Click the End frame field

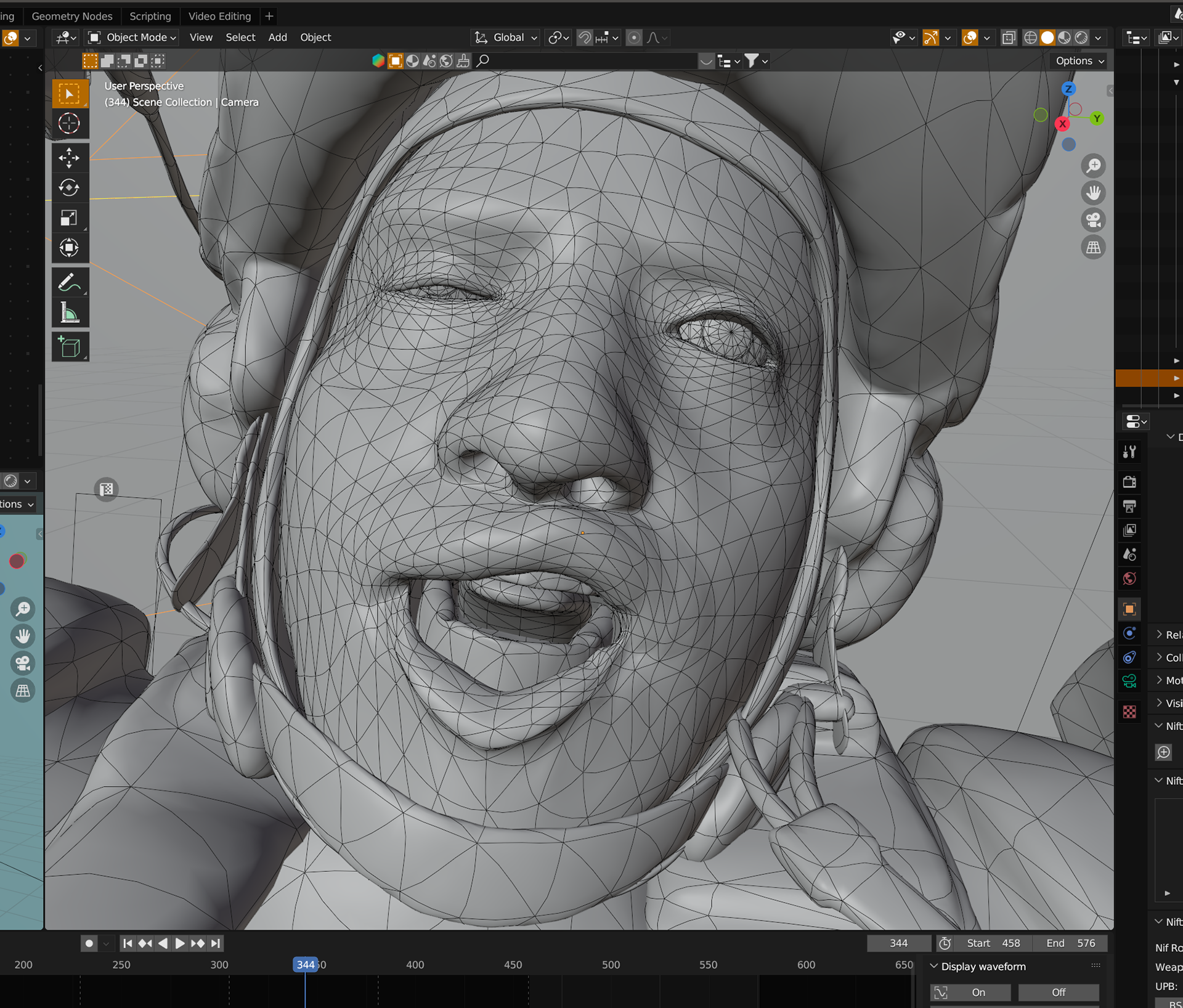click(x=1071, y=943)
